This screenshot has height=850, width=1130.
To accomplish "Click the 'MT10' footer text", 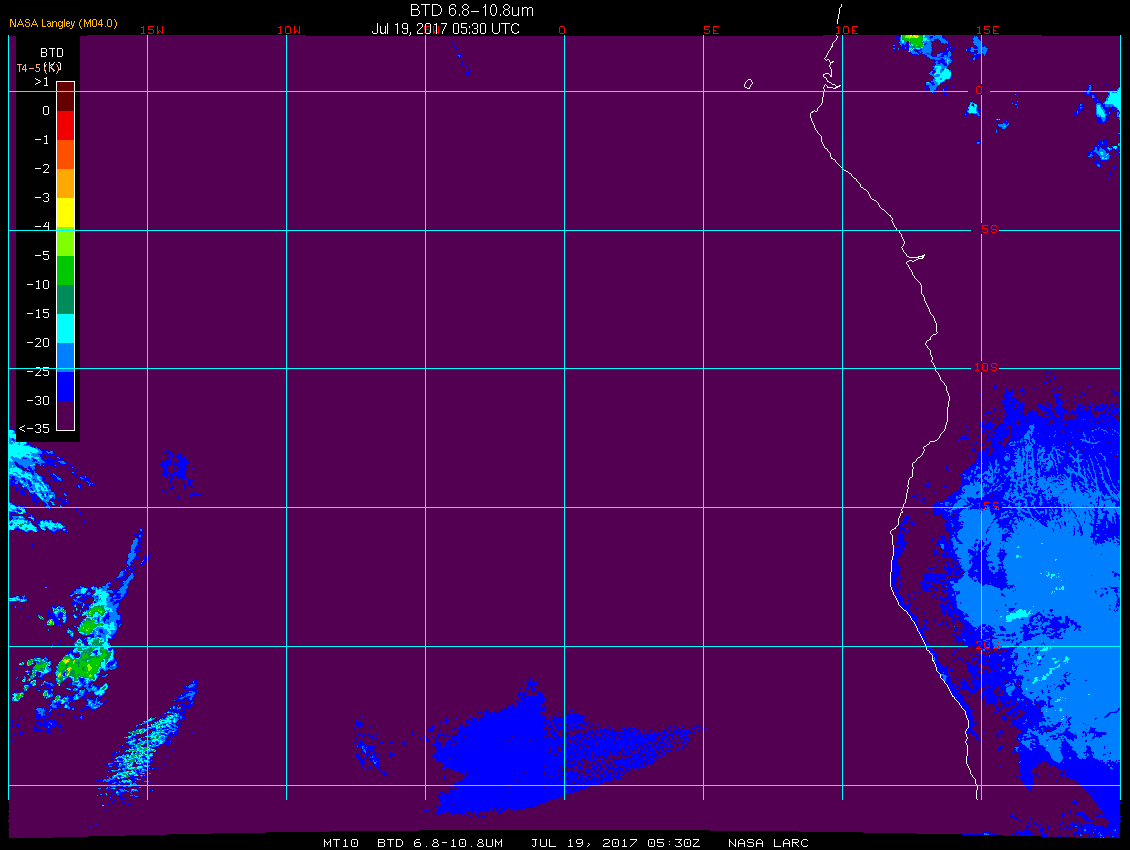I will (341, 843).
